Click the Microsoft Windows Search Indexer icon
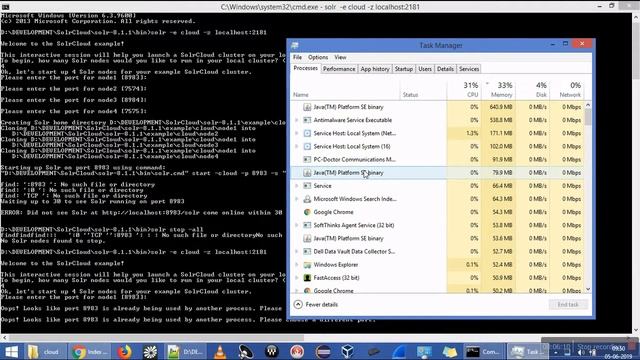Image resolution: width=640 pixels, height=360 pixels. point(307,199)
